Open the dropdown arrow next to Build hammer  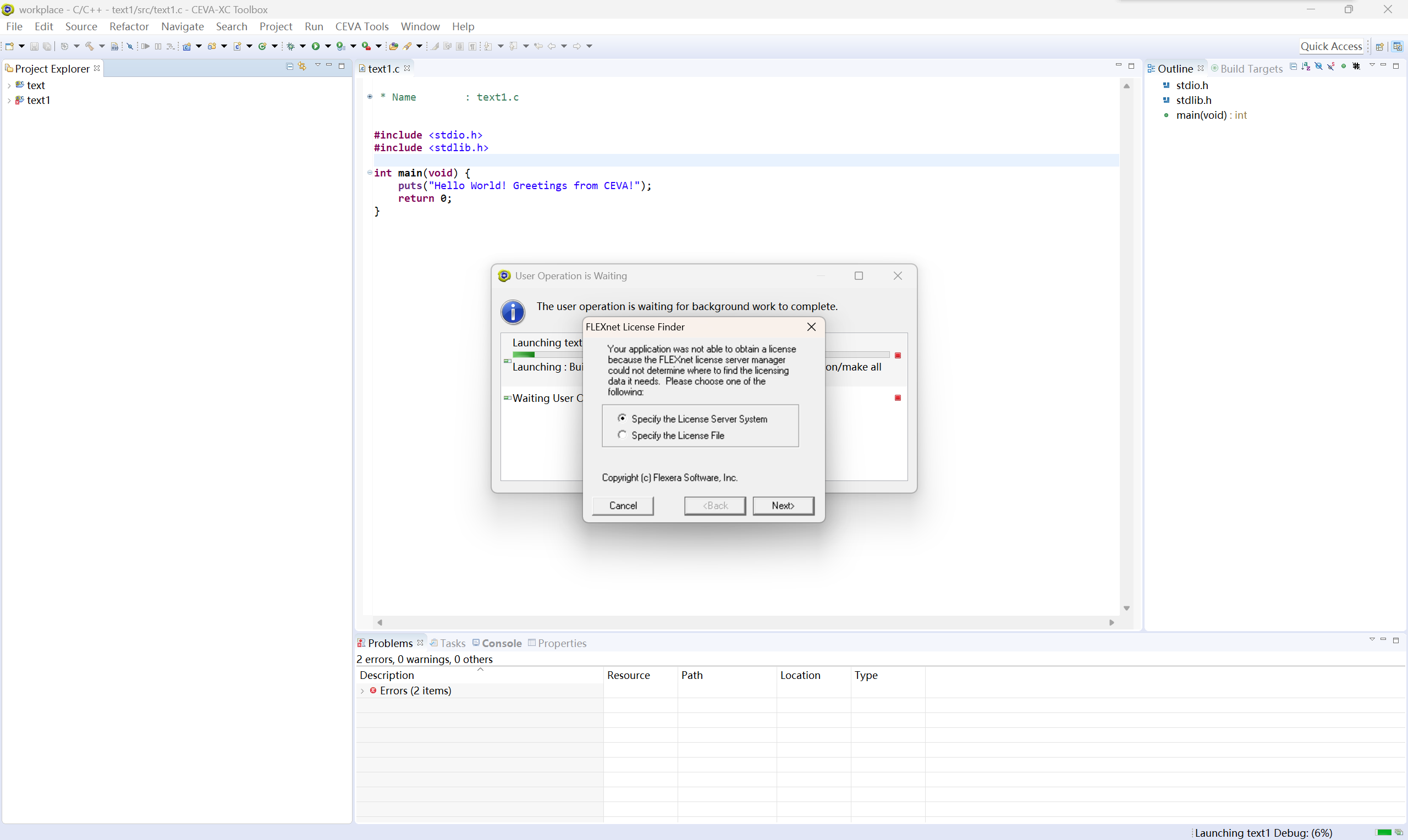coord(102,46)
